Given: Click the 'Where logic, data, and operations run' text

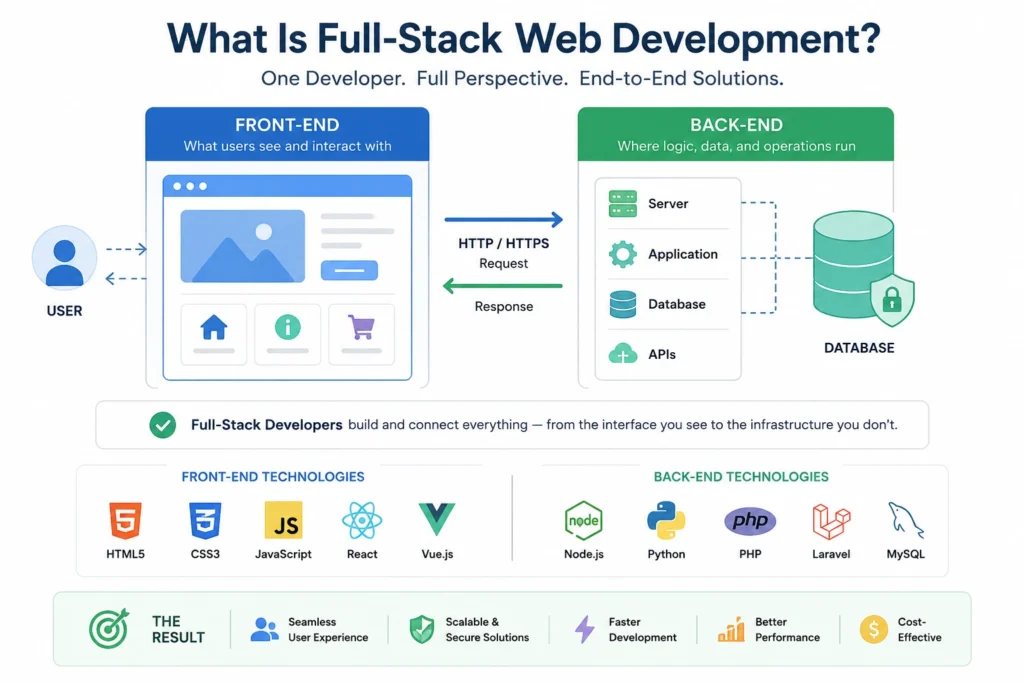Looking at the screenshot, I should (x=737, y=146).
